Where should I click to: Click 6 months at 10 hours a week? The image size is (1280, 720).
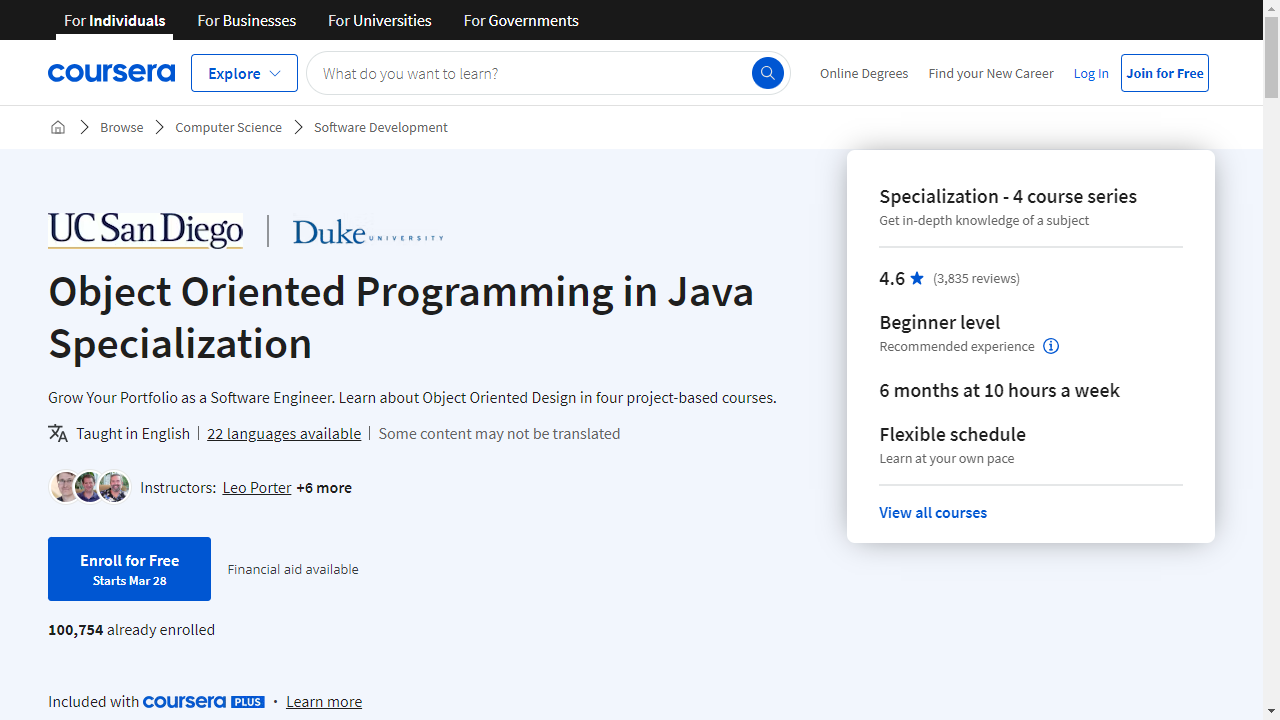pyautogui.click(x=1000, y=390)
